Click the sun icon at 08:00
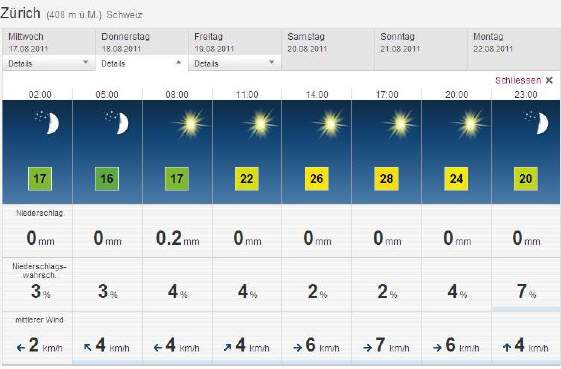This screenshot has width=561, height=369. [190, 124]
